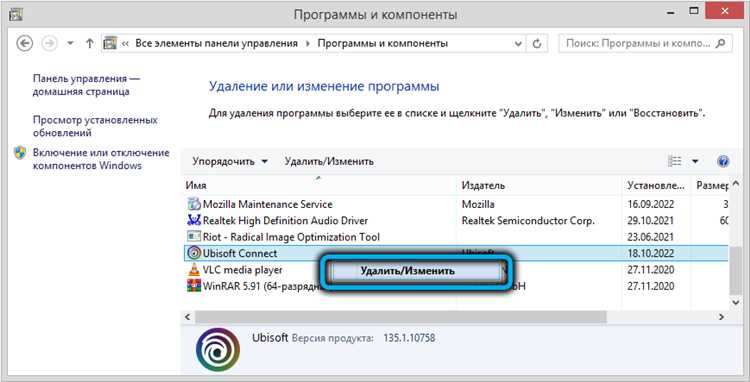Click the Mozilla Maintenance Service icon

click(194, 204)
